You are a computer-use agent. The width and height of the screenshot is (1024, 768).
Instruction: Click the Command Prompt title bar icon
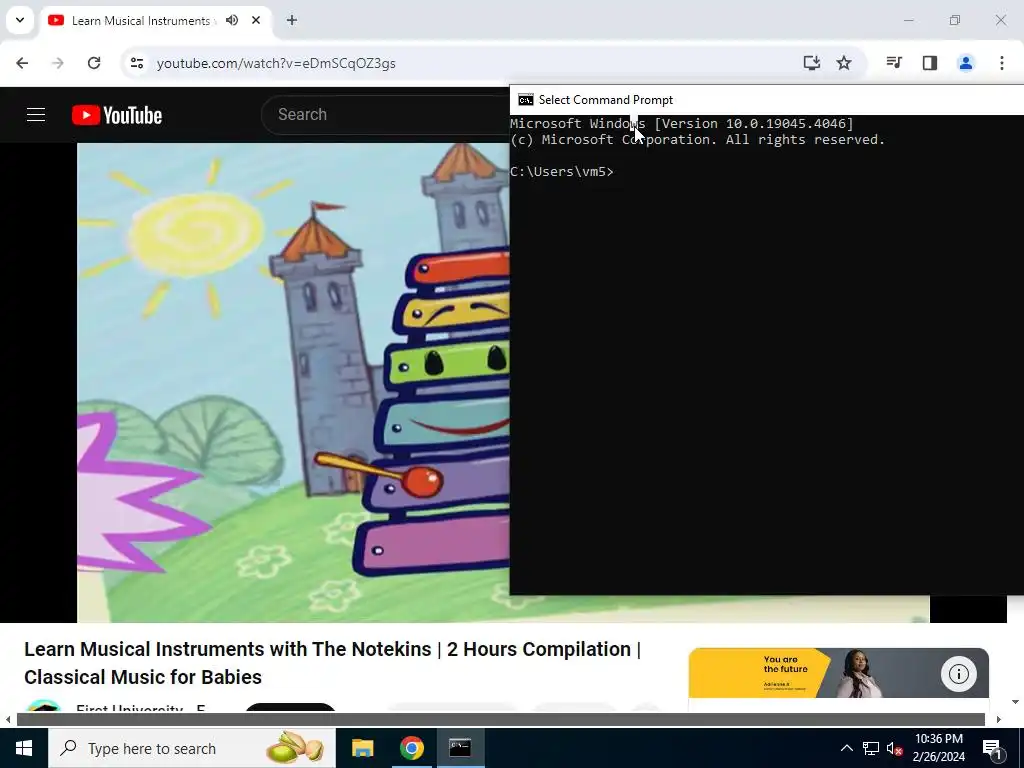pyautogui.click(x=526, y=100)
